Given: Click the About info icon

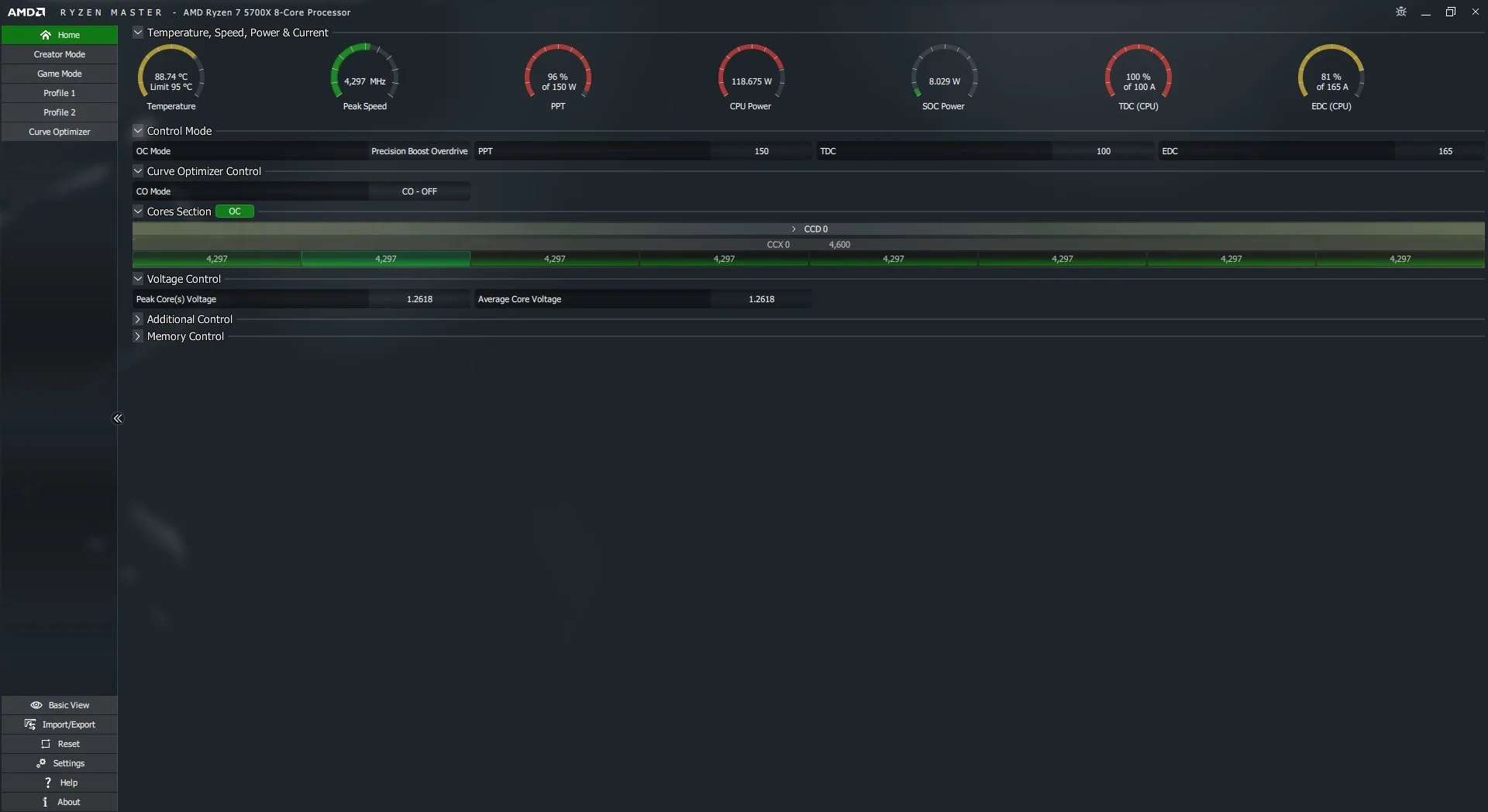Looking at the screenshot, I should coord(45,802).
